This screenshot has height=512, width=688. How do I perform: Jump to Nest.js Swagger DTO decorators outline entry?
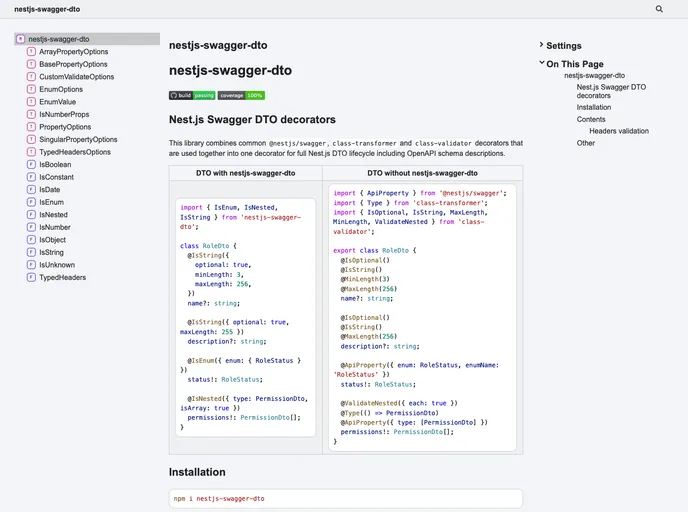click(x=611, y=91)
